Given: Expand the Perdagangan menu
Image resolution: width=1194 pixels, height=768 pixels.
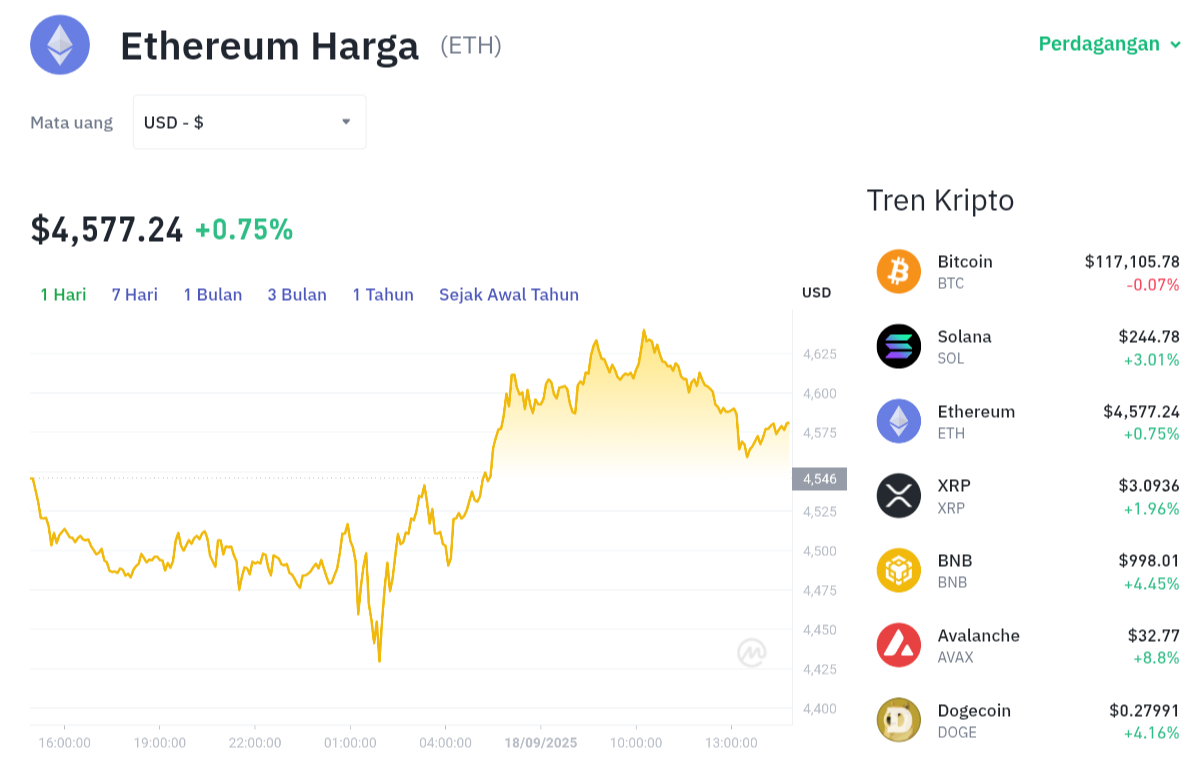Looking at the screenshot, I should (x=1109, y=44).
